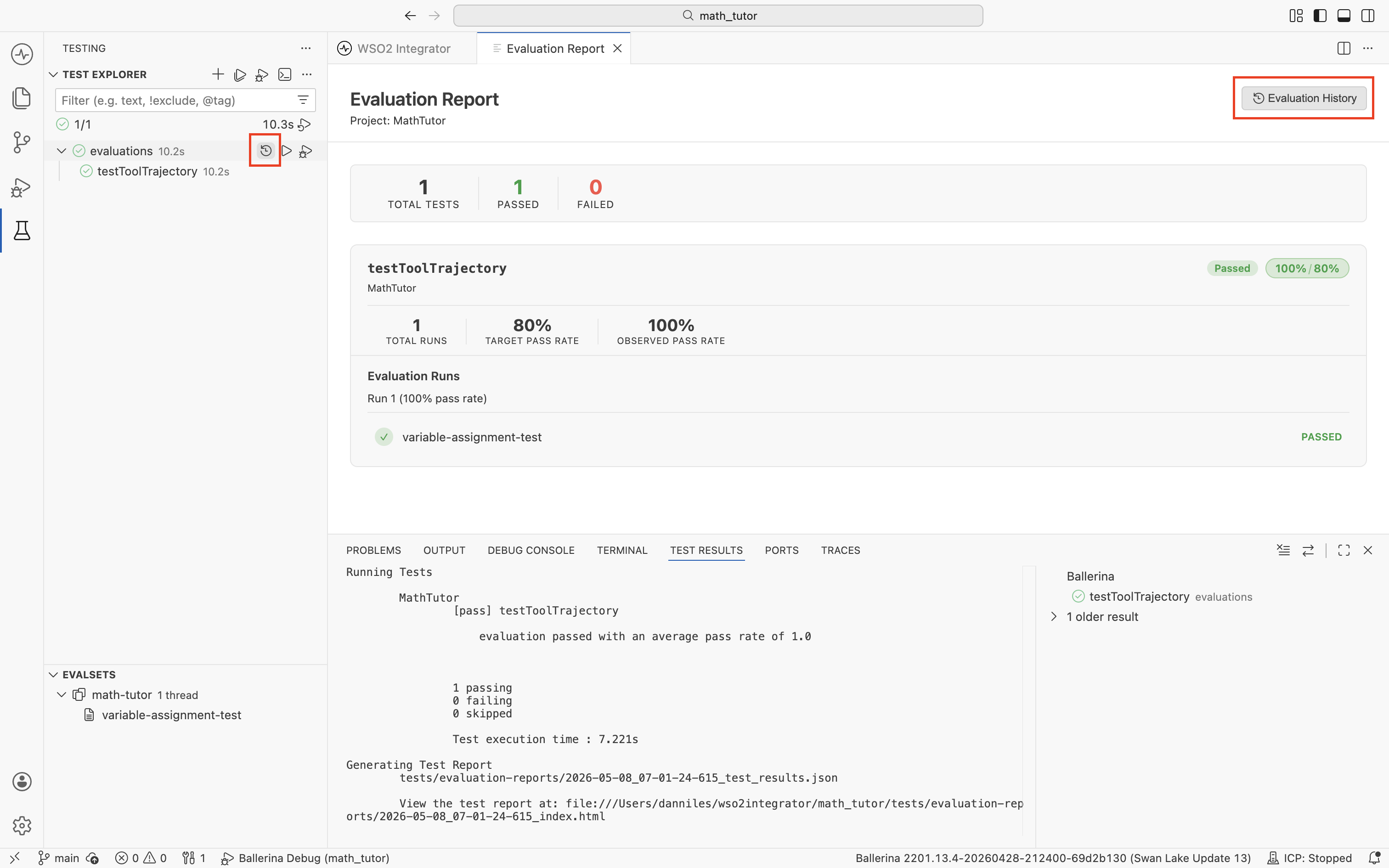Open editor more actions ellipsis
Image resolution: width=1389 pixels, height=868 pixels.
1368,48
